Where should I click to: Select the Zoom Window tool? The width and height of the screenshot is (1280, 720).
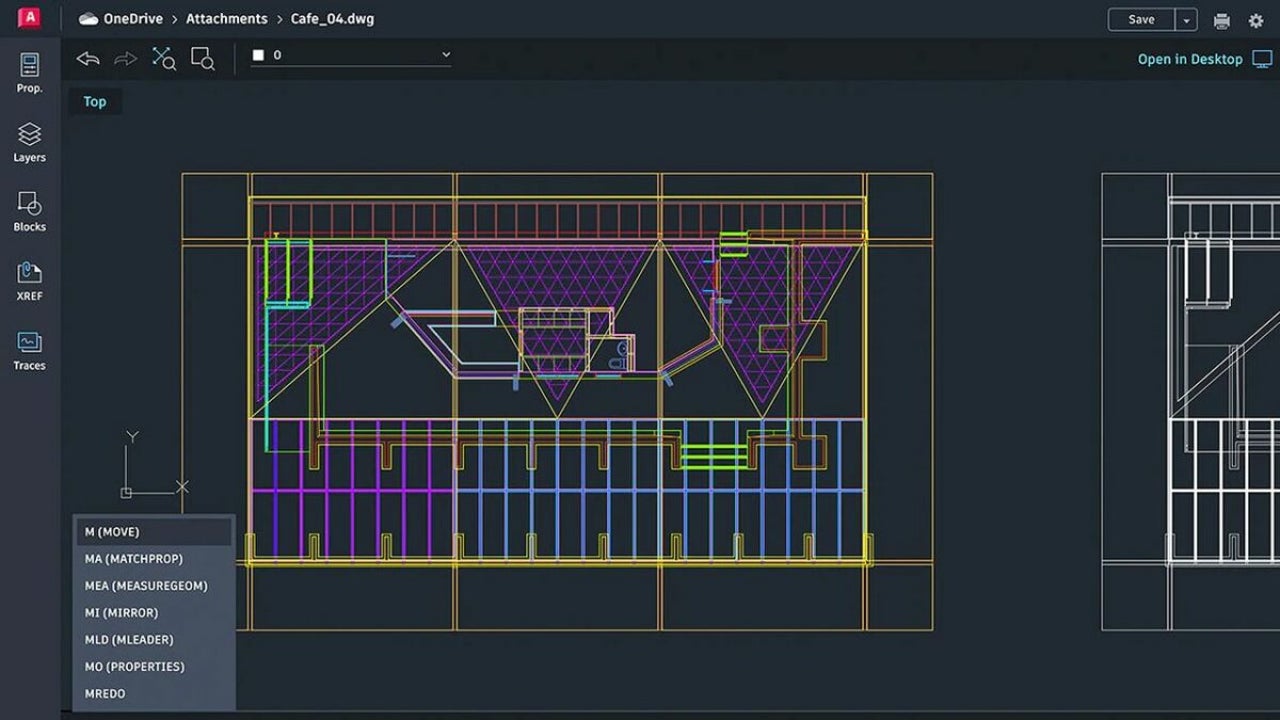click(x=202, y=58)
